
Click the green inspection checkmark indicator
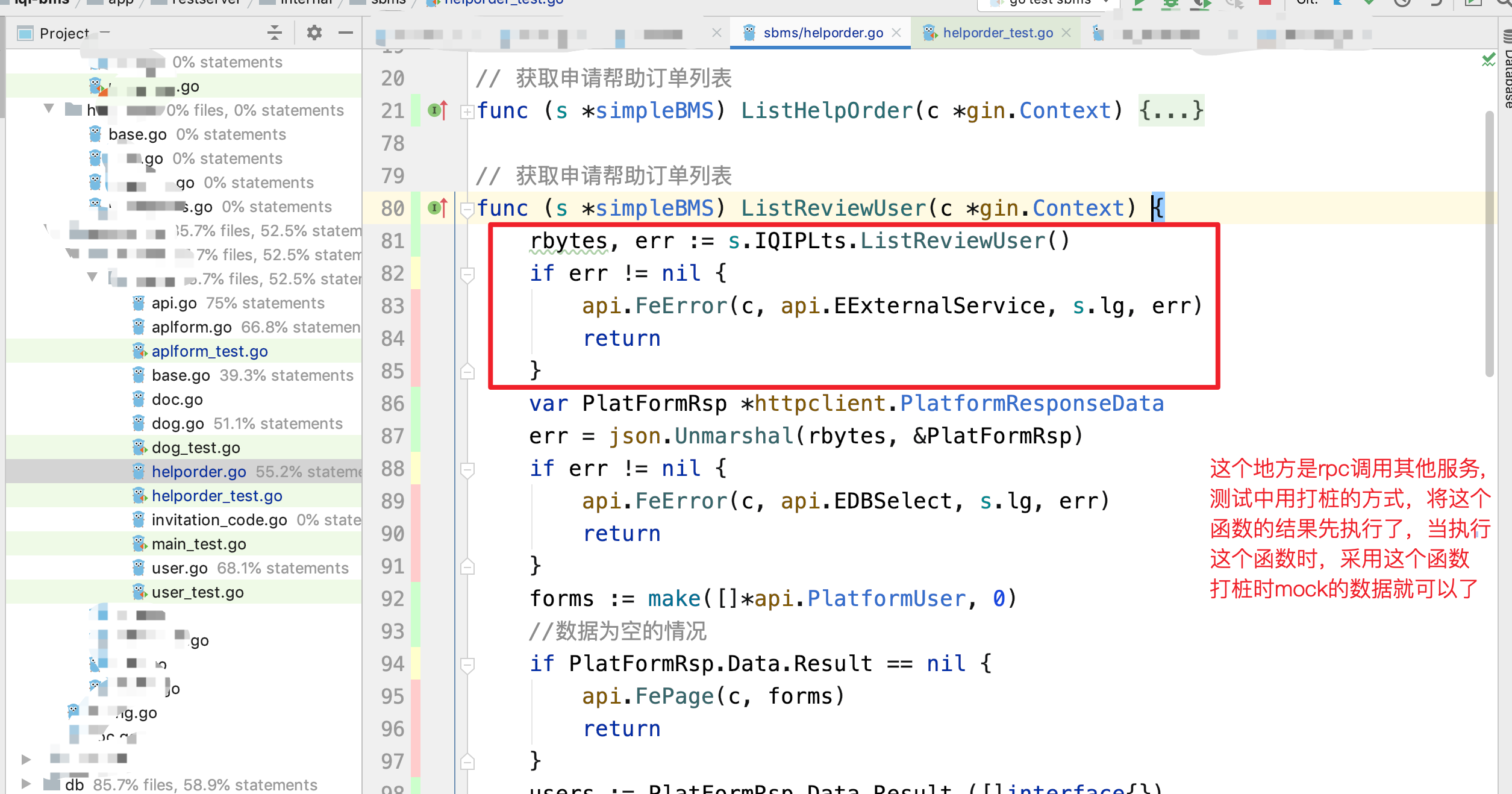[x=1489, y=60]
